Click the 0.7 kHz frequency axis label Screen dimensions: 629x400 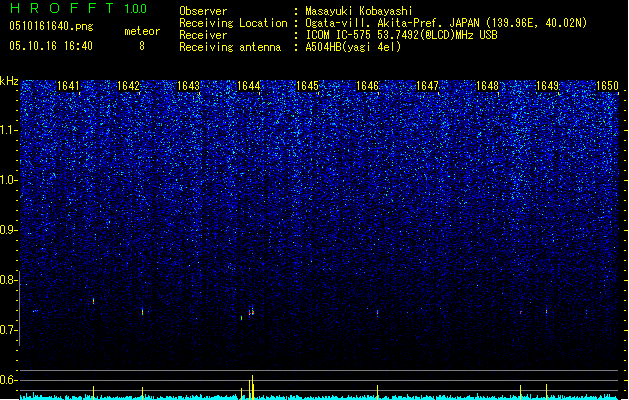tap(9, 330)
